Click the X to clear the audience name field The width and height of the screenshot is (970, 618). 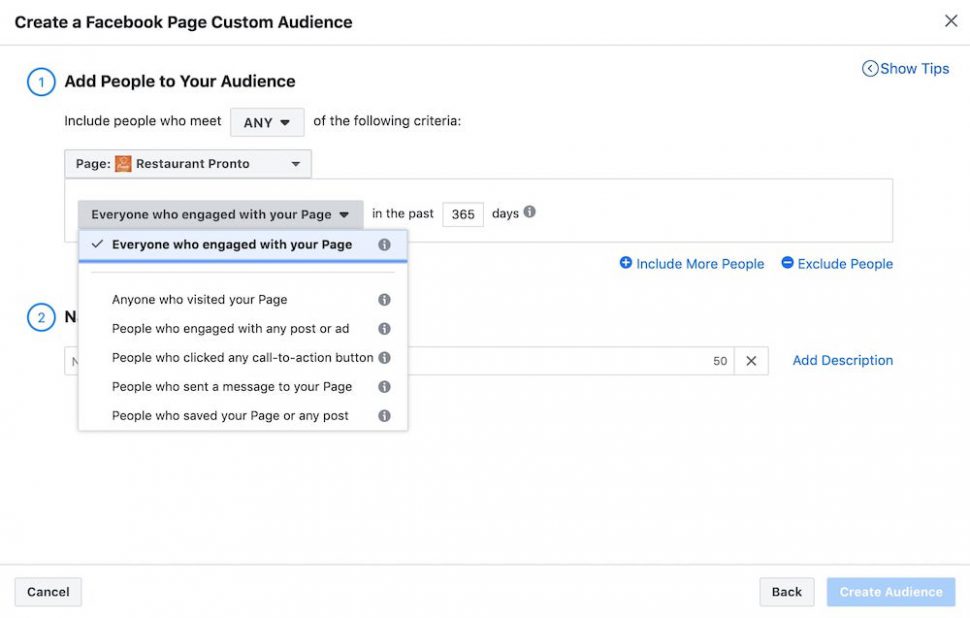751,360
